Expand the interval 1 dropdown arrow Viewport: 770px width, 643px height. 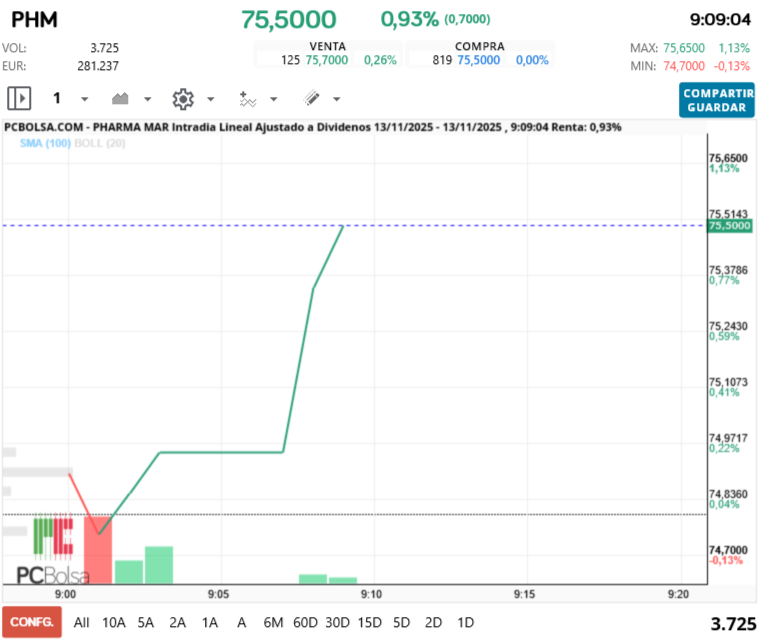click(84, 100)
